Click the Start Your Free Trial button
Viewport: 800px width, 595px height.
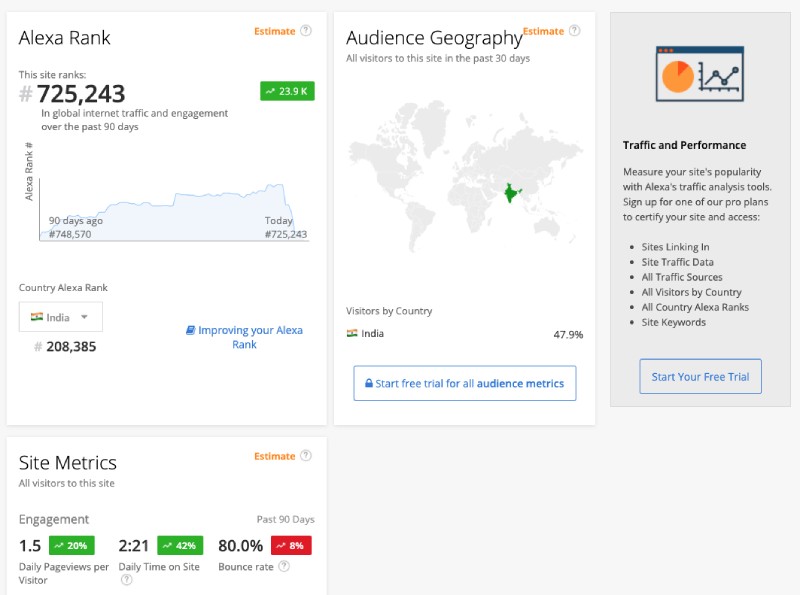click(x=700, y=377)
